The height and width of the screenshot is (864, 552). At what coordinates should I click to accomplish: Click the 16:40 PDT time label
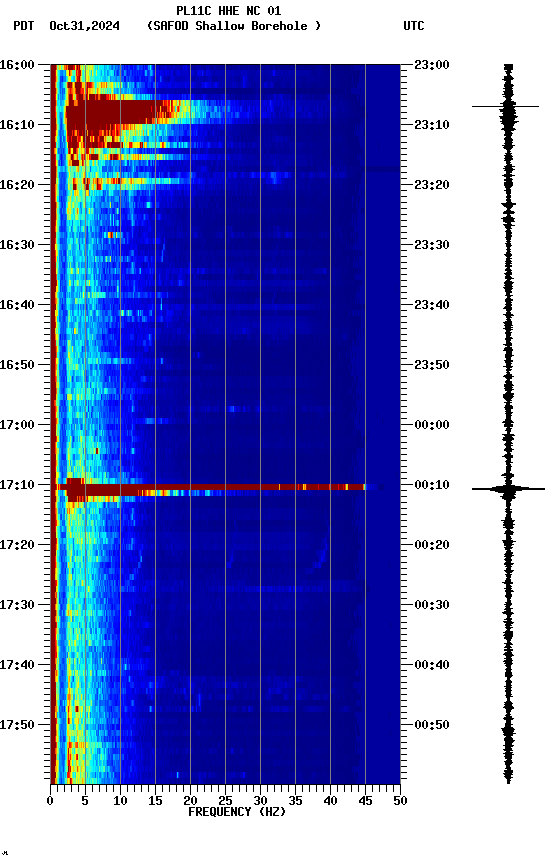[17, 305]
